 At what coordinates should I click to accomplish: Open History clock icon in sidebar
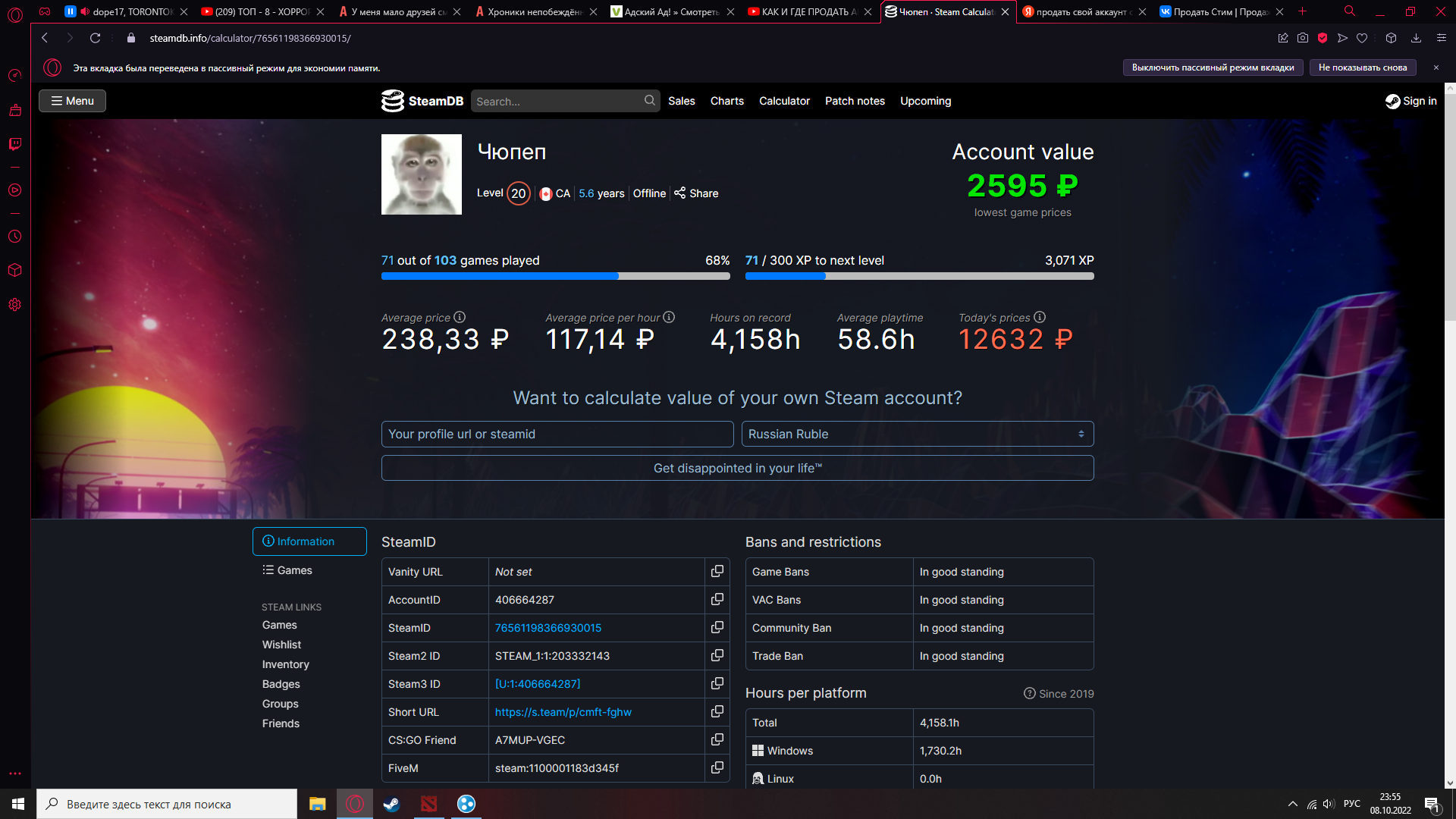point(14,237)
